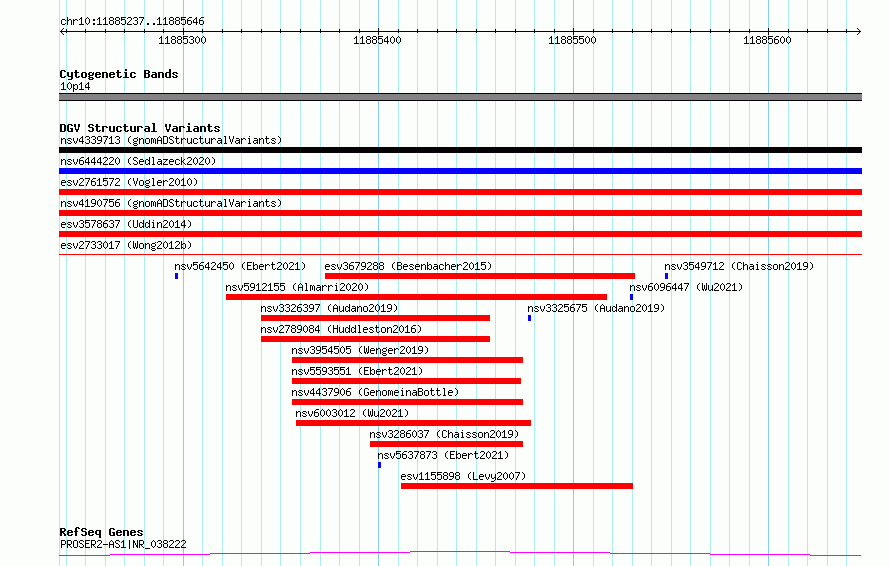Click the nsv3286037 (Chaisson2019) label
The height and width of the screenshot is (566, 890).
[x=444, y=434]
